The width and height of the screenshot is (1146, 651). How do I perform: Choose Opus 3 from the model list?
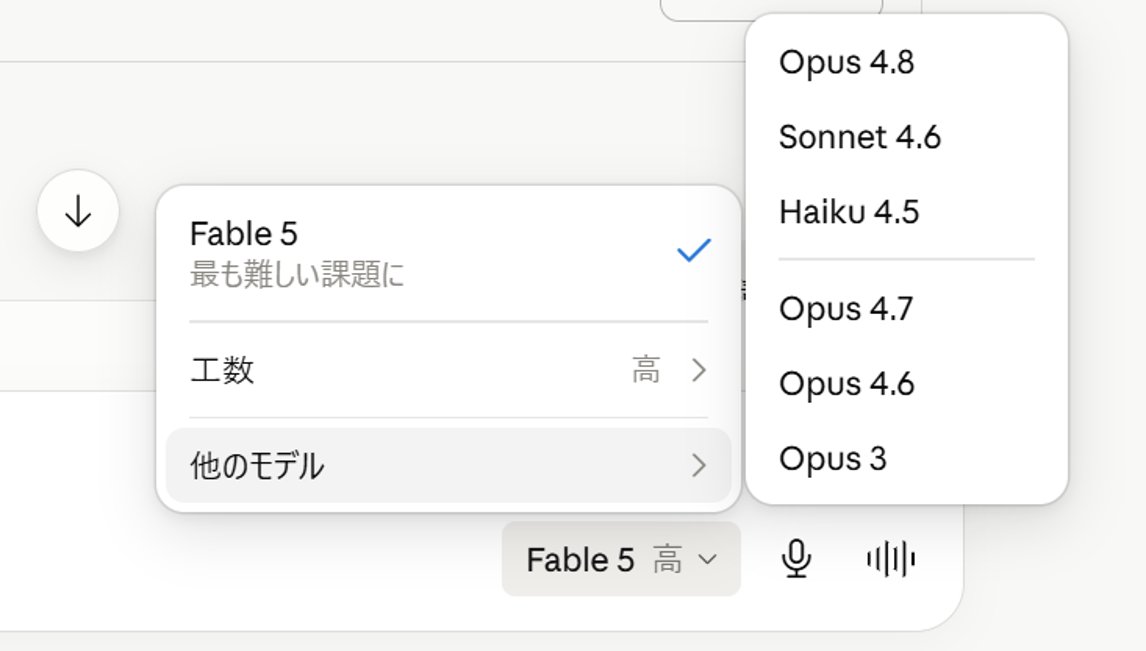[x=906, y=459]
